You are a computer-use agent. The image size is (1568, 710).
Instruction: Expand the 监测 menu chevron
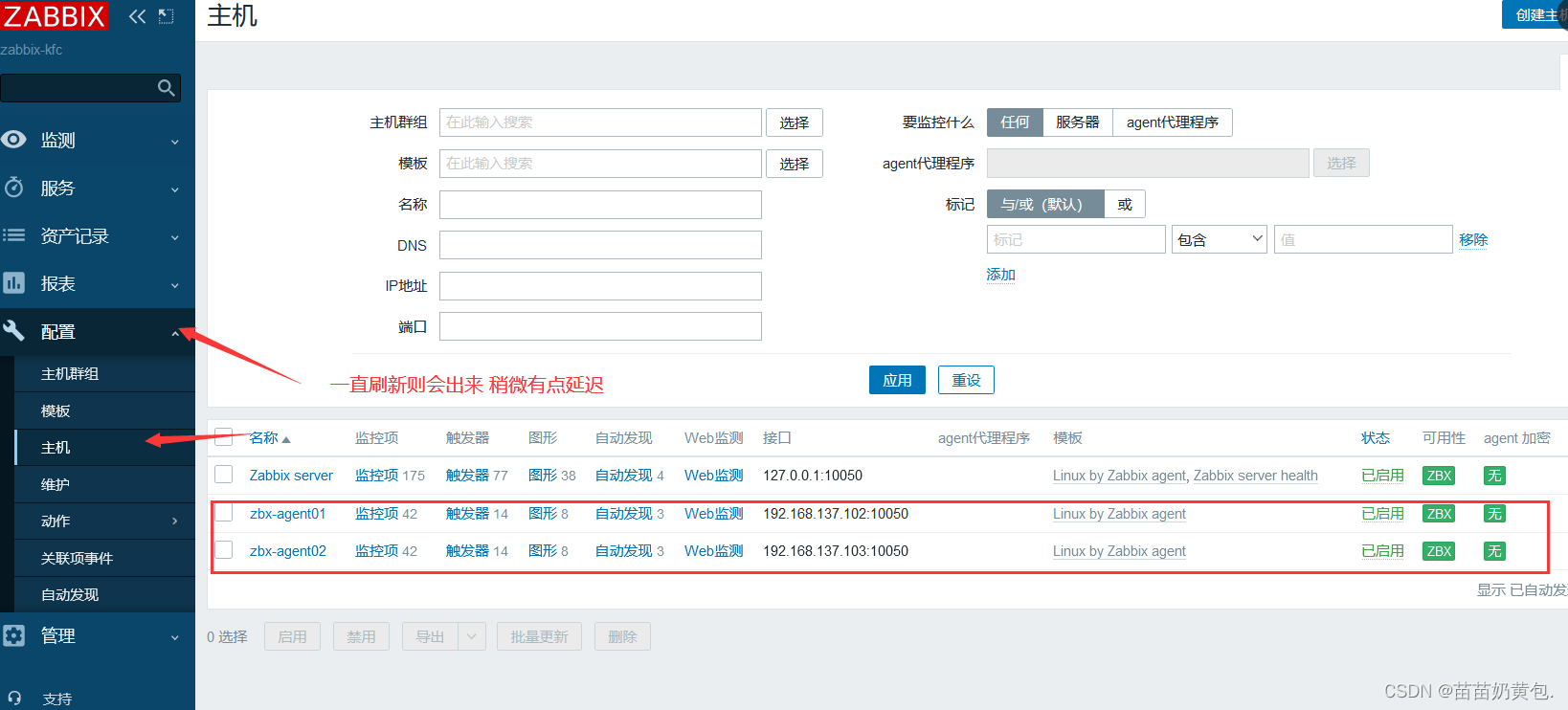(175, 142)
